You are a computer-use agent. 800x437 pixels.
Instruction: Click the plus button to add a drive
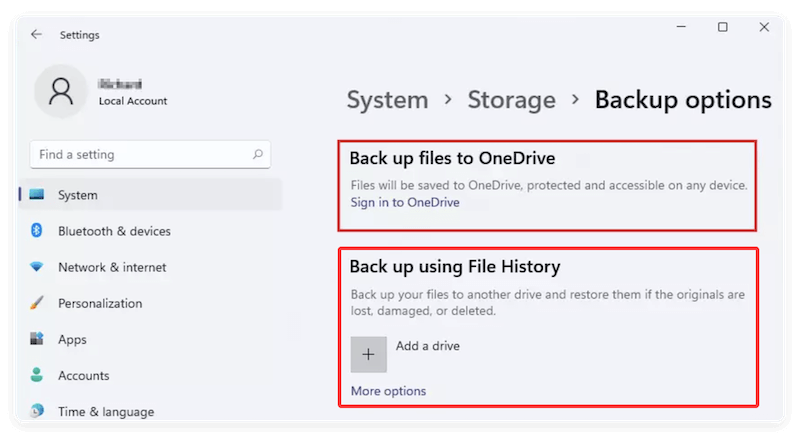368,354
